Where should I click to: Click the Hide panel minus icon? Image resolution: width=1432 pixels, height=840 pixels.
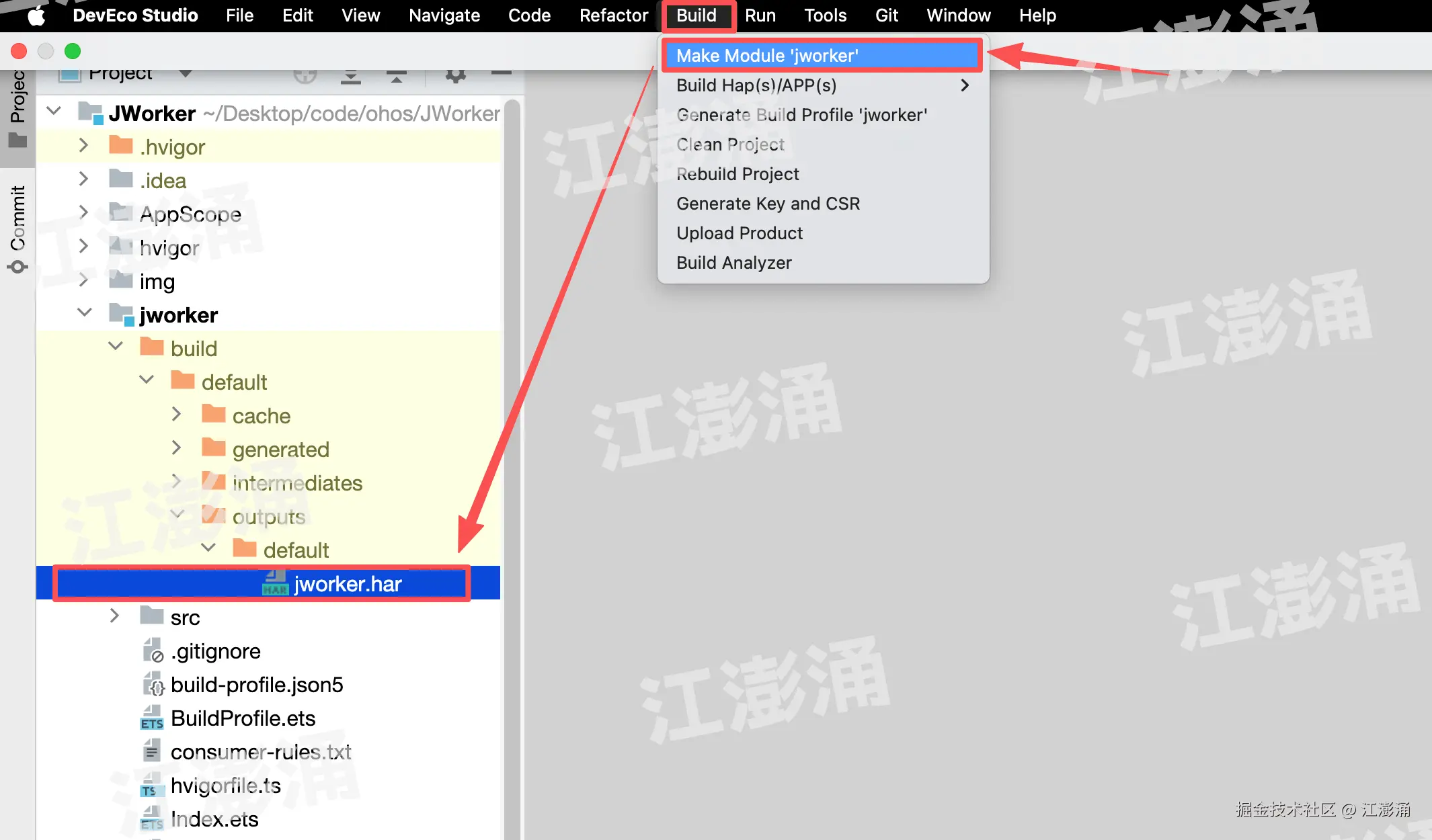501,73
